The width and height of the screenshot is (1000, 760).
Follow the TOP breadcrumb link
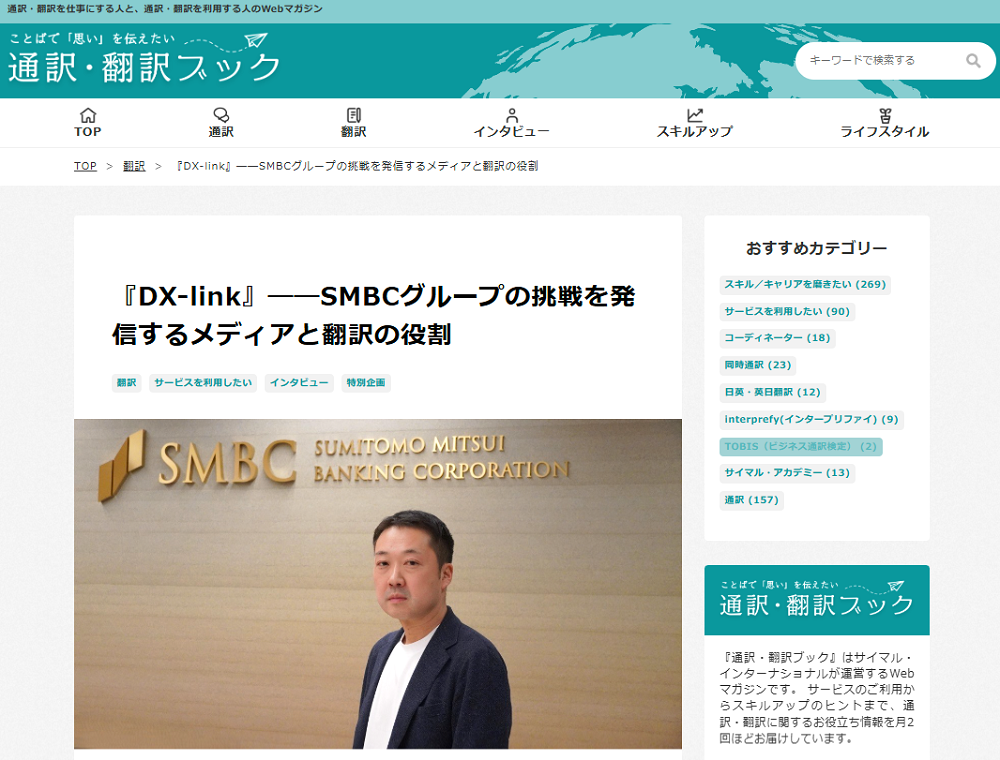[x=85, y=166]
